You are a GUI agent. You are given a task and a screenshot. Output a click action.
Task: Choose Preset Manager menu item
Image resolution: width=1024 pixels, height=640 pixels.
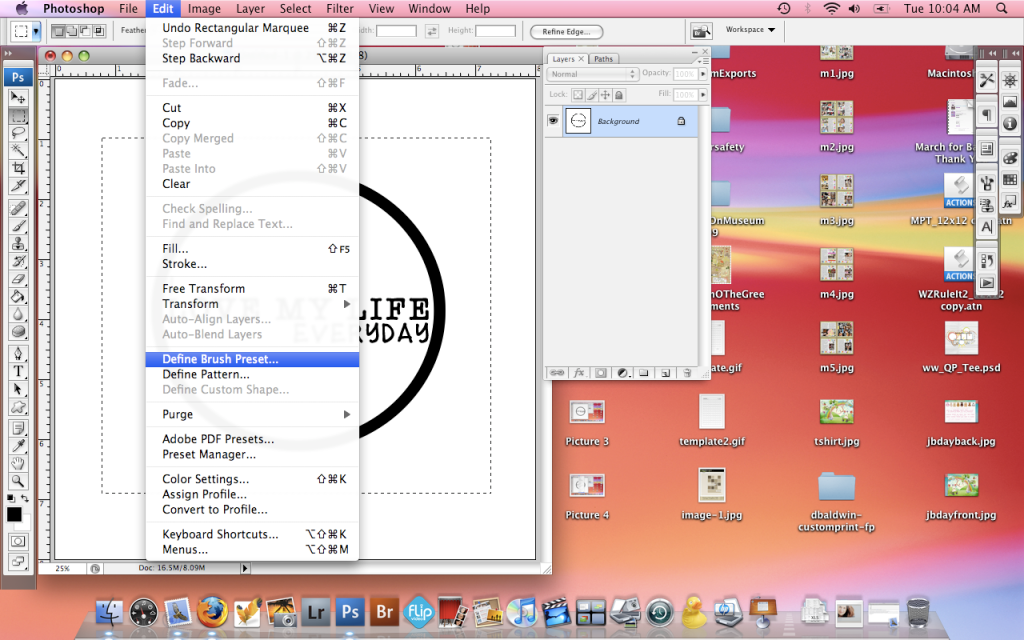252,454
